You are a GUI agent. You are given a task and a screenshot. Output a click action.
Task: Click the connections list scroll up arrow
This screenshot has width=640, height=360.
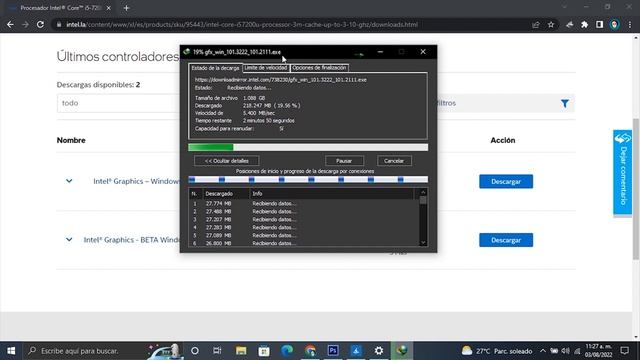point(423,192)
